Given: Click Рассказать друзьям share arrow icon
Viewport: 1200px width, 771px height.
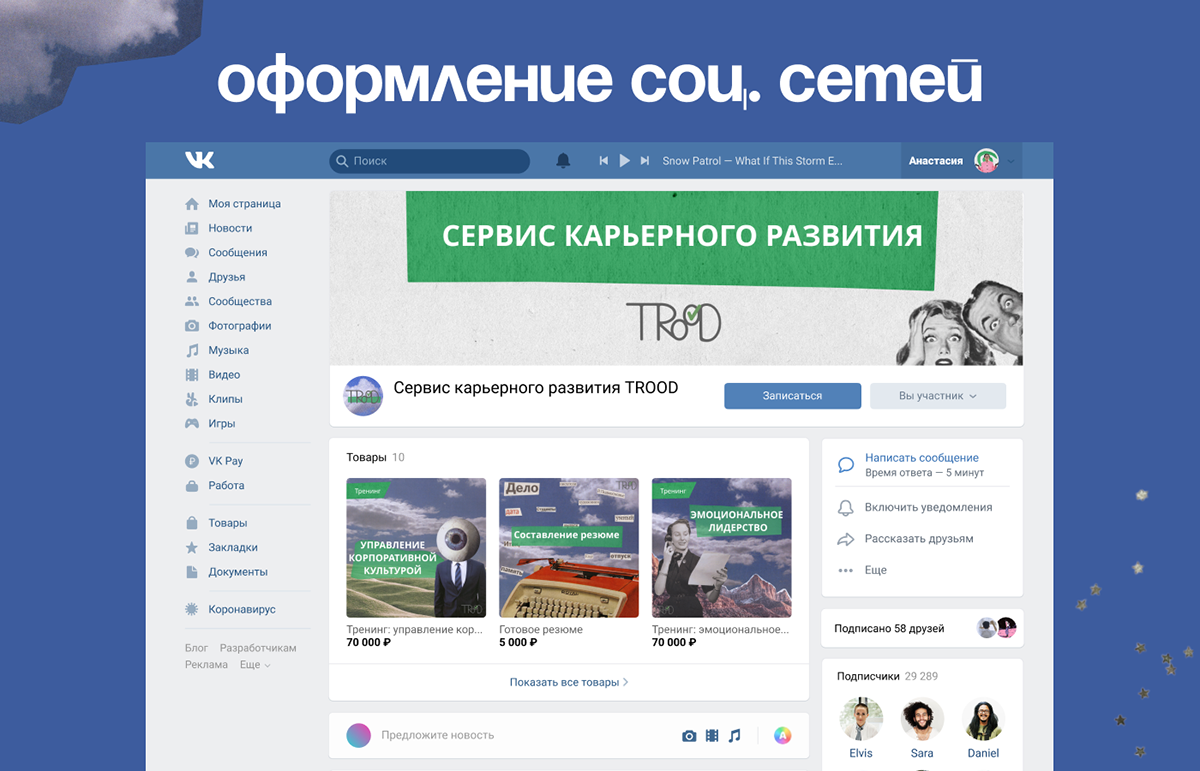Looking at the screenshot, I should 846,539.
